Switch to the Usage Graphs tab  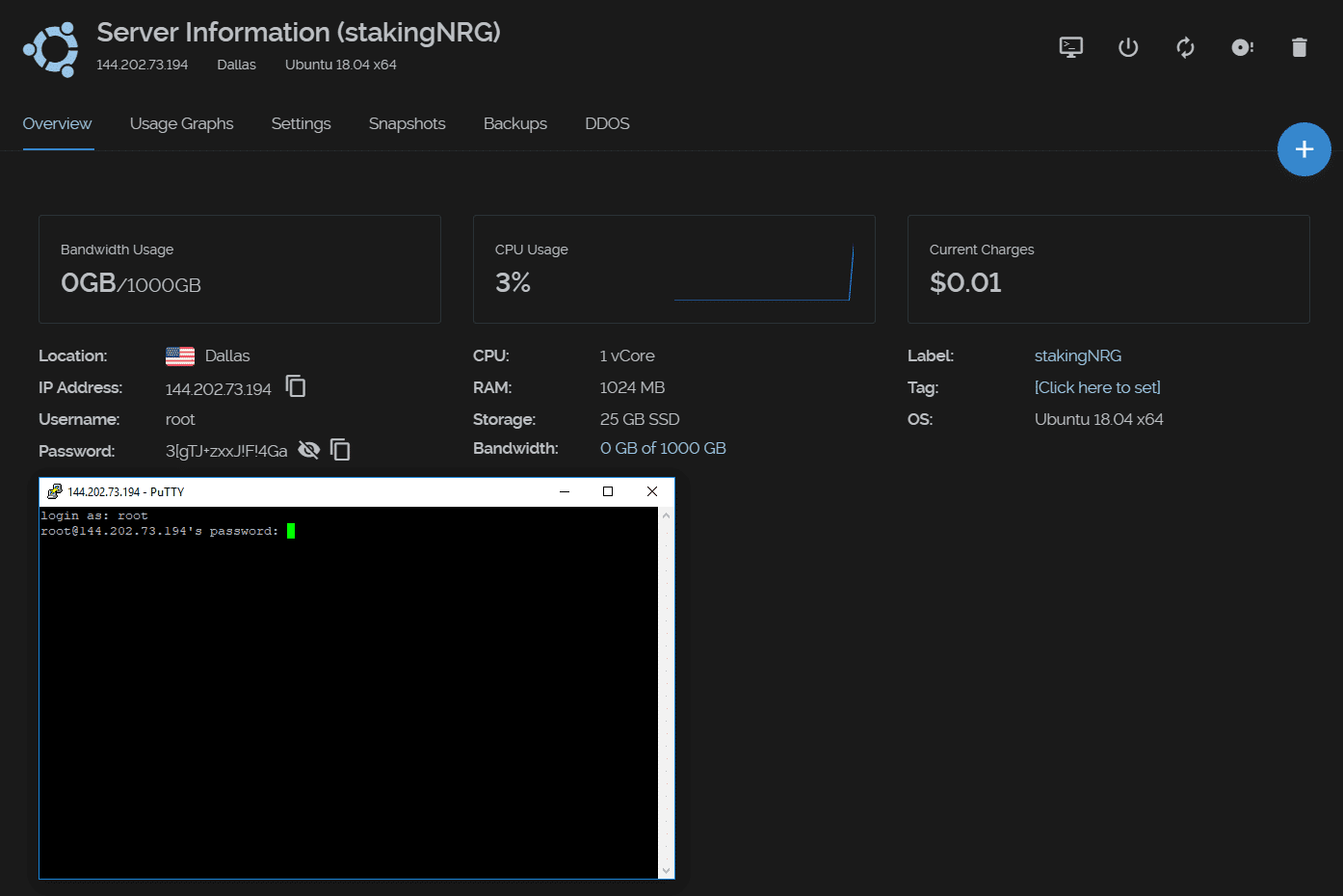point(181,123)
